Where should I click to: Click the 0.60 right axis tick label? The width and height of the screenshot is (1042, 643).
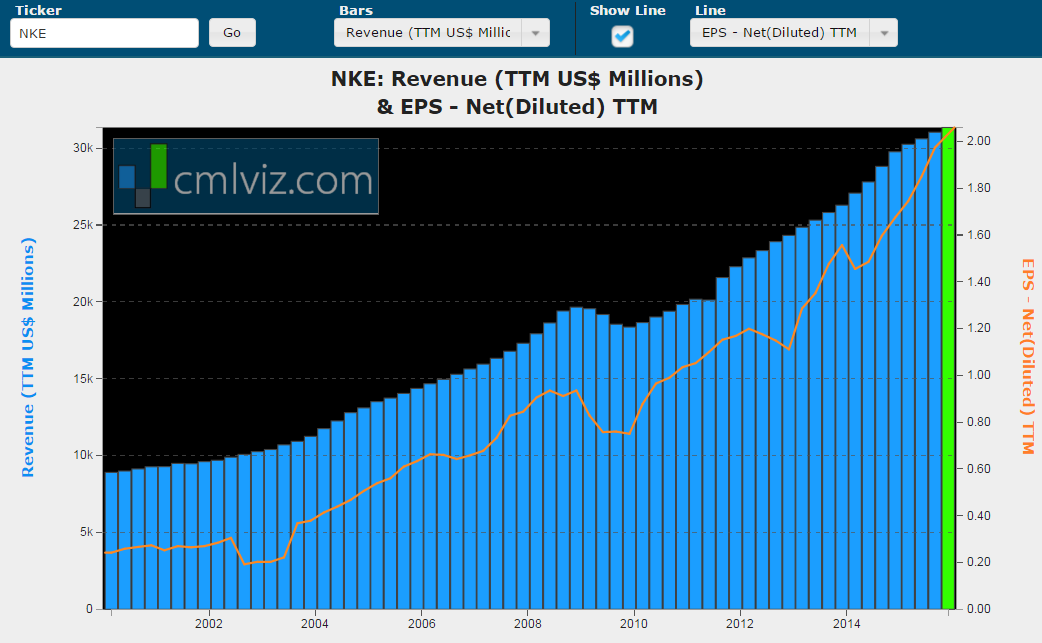(978, 469)
